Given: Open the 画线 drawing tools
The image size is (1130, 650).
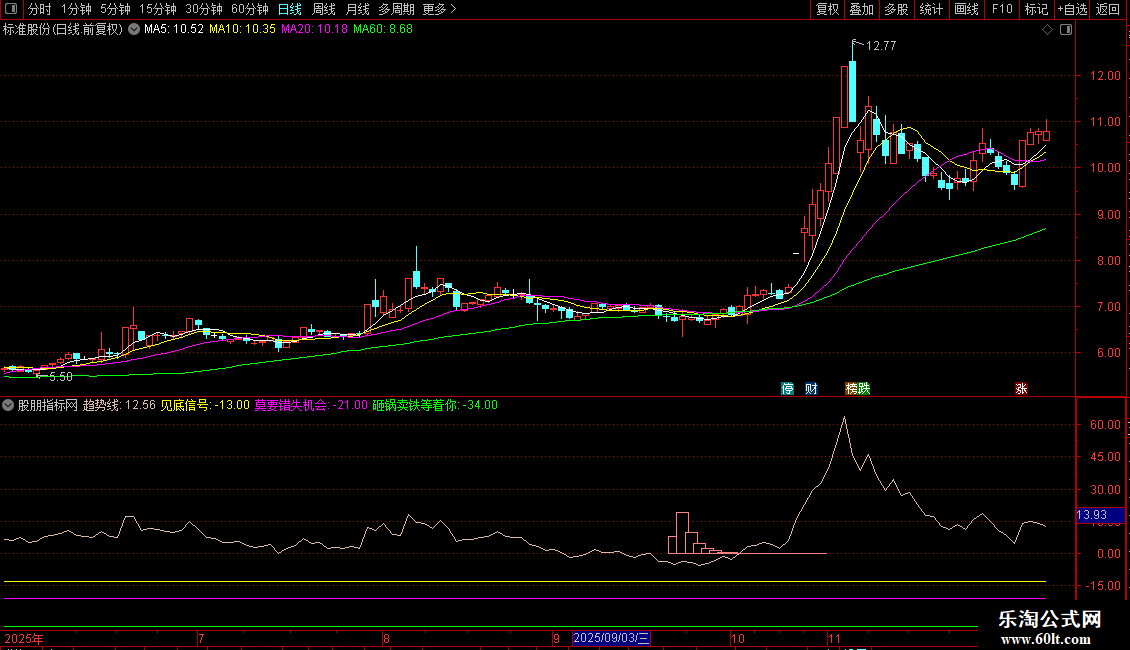Looking at the screenshot, I should pos(966,9).
